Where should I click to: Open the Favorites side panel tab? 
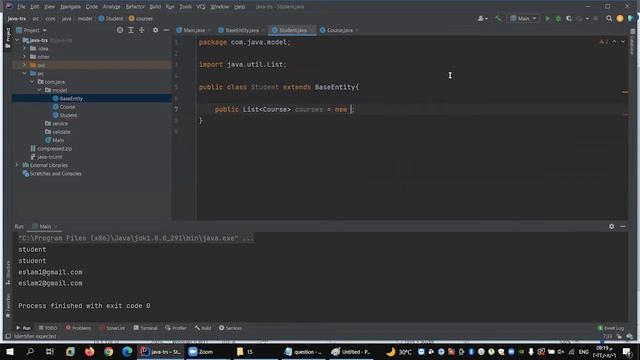point(8,305)
